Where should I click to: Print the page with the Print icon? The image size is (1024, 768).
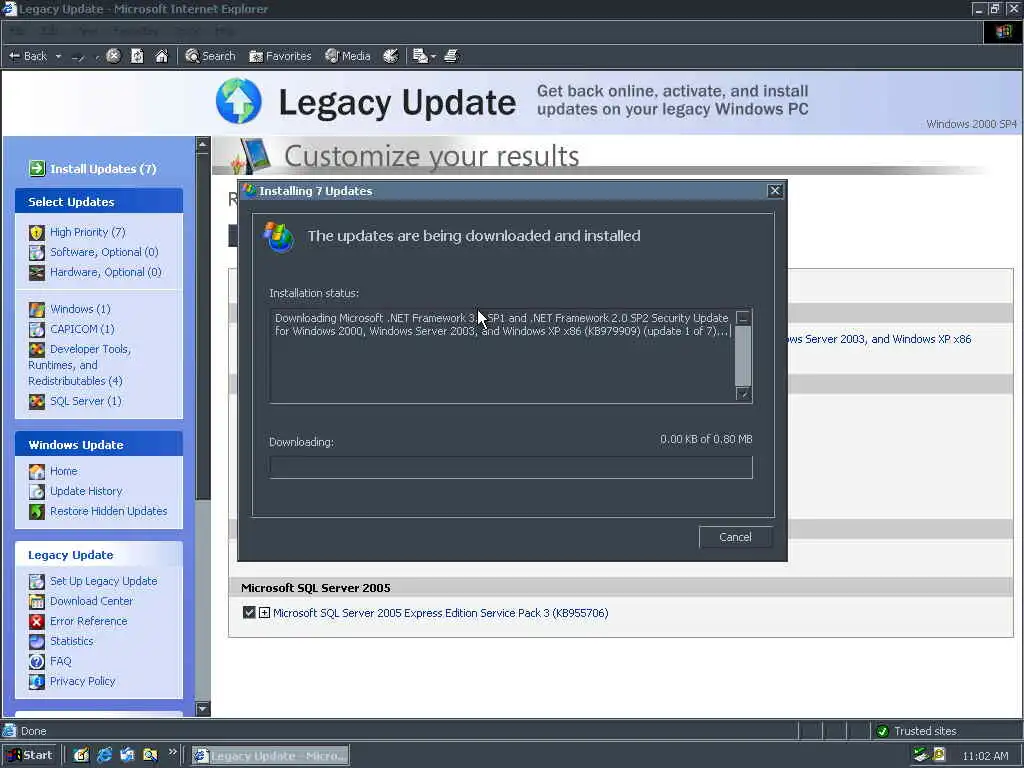click(451, 56)
